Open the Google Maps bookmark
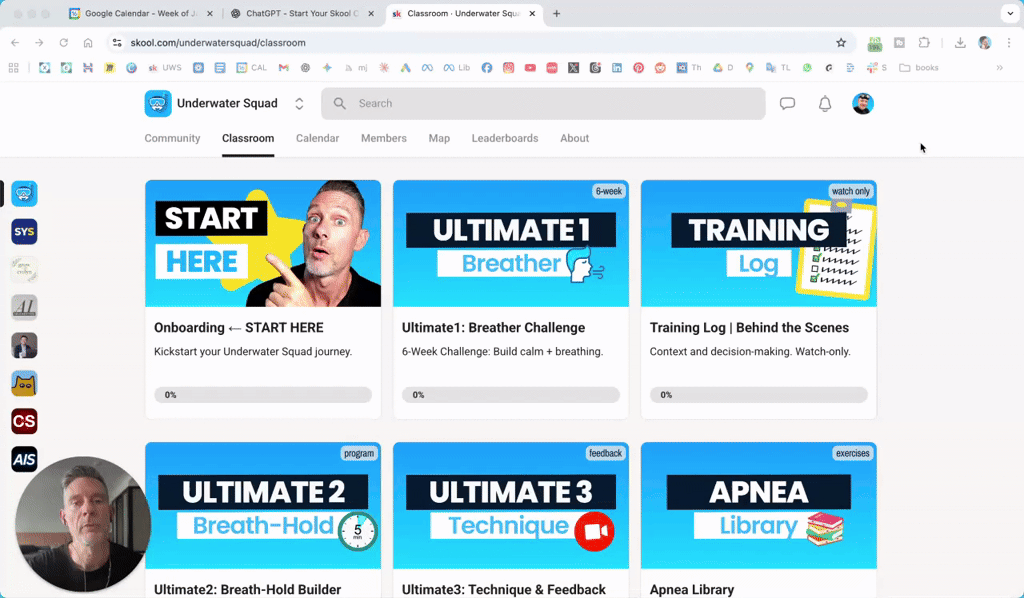Viewport: 1024px width, 598px height. pyautogui.click(x=750, y=68)
